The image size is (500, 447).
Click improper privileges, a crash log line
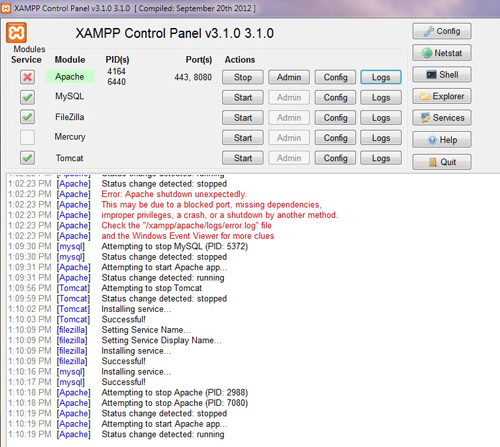[219, 215]
